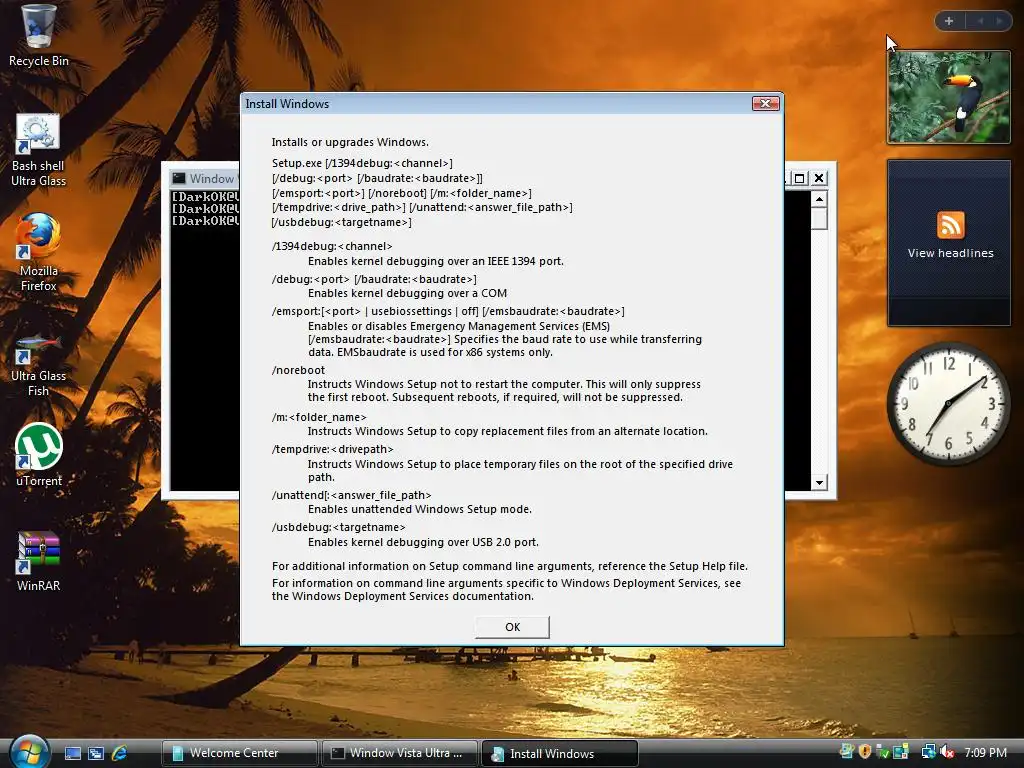Close the Install Windows dialog

[x=765, y=103]
